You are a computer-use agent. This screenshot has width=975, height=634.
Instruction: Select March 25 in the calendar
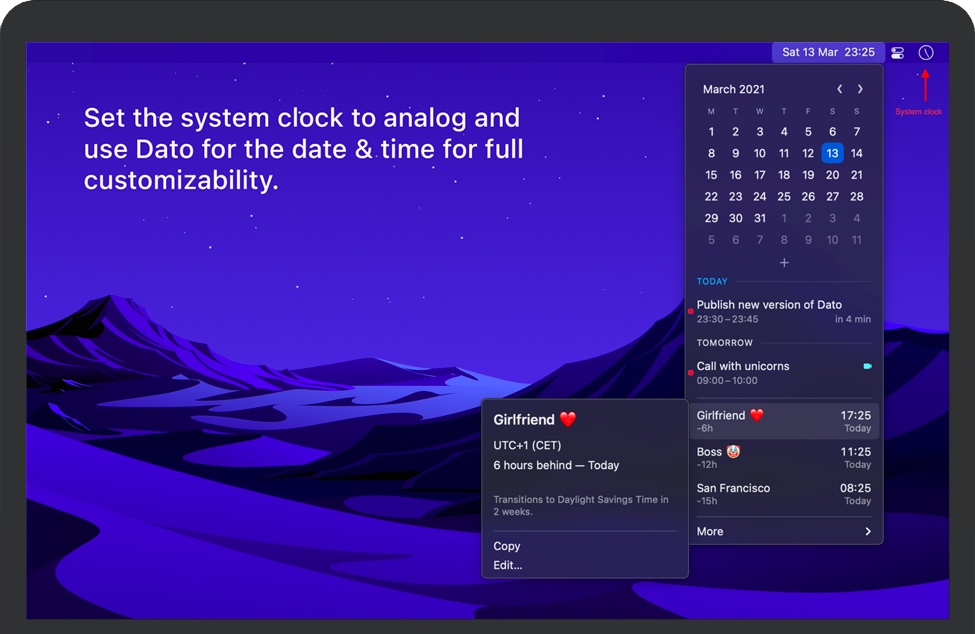coord(783,196)
